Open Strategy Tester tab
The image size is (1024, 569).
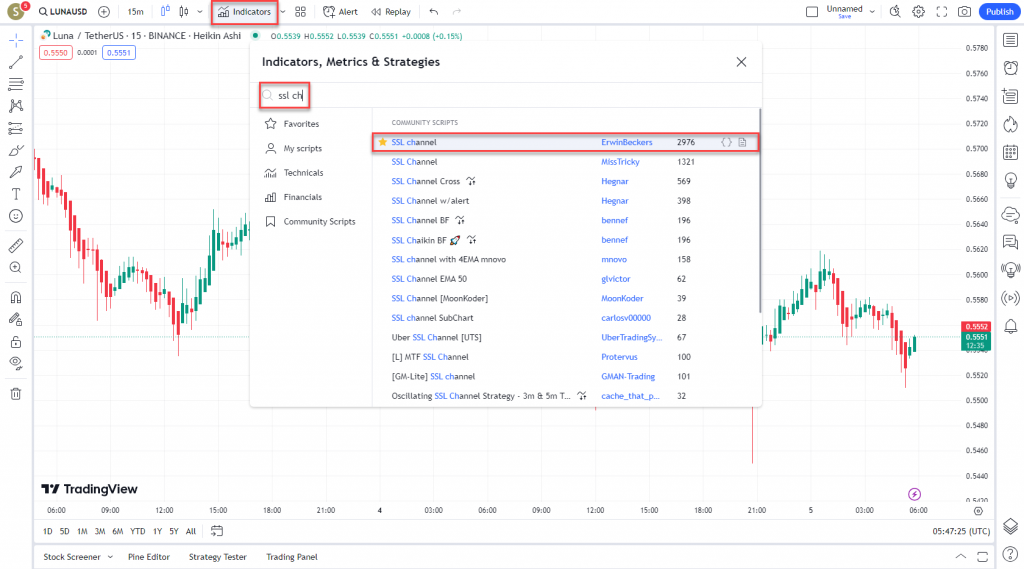coord(217,557)
